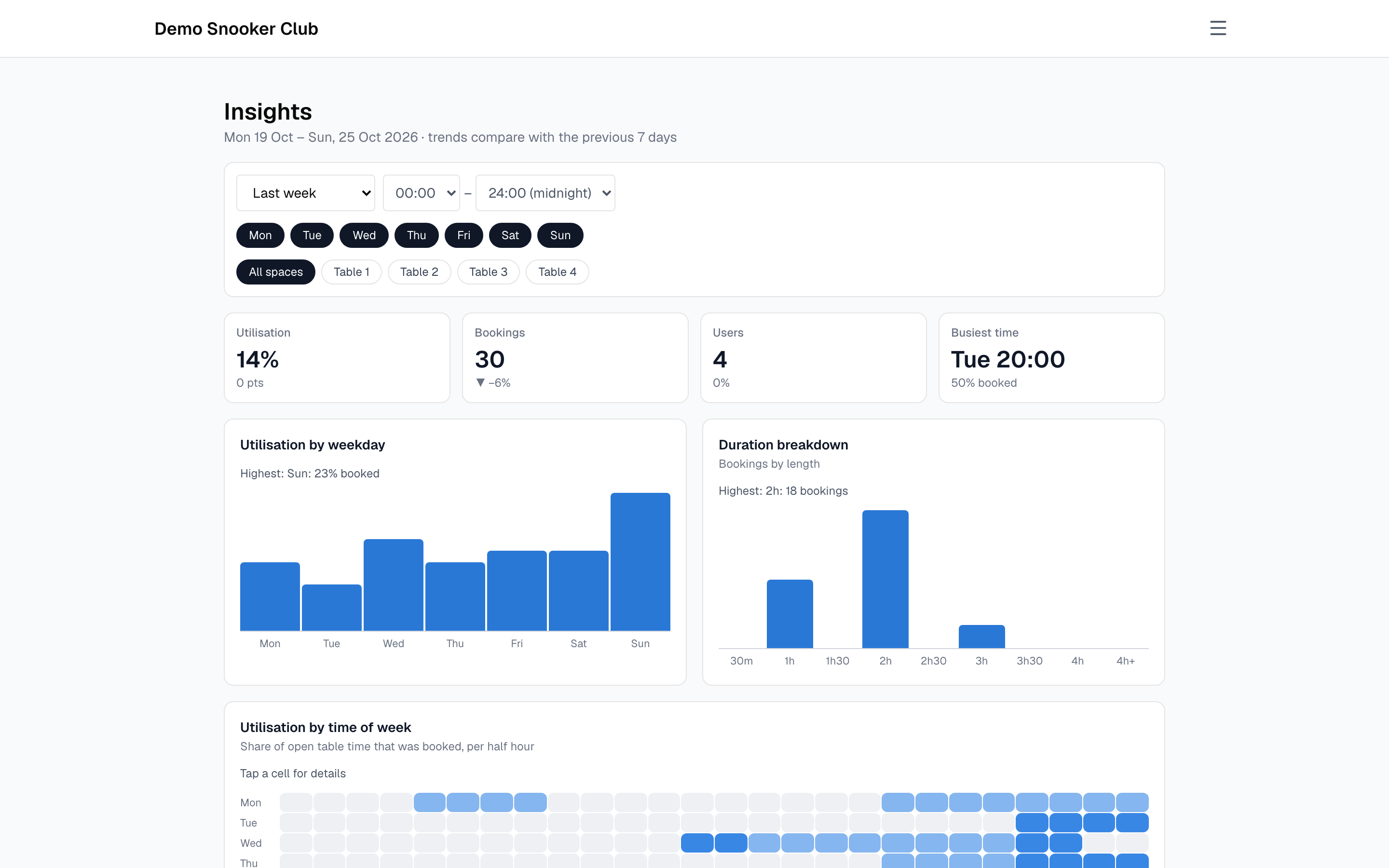Click the '50% booked' text
The width and height of the screenshot is (1389, 868).
[983, 383]
